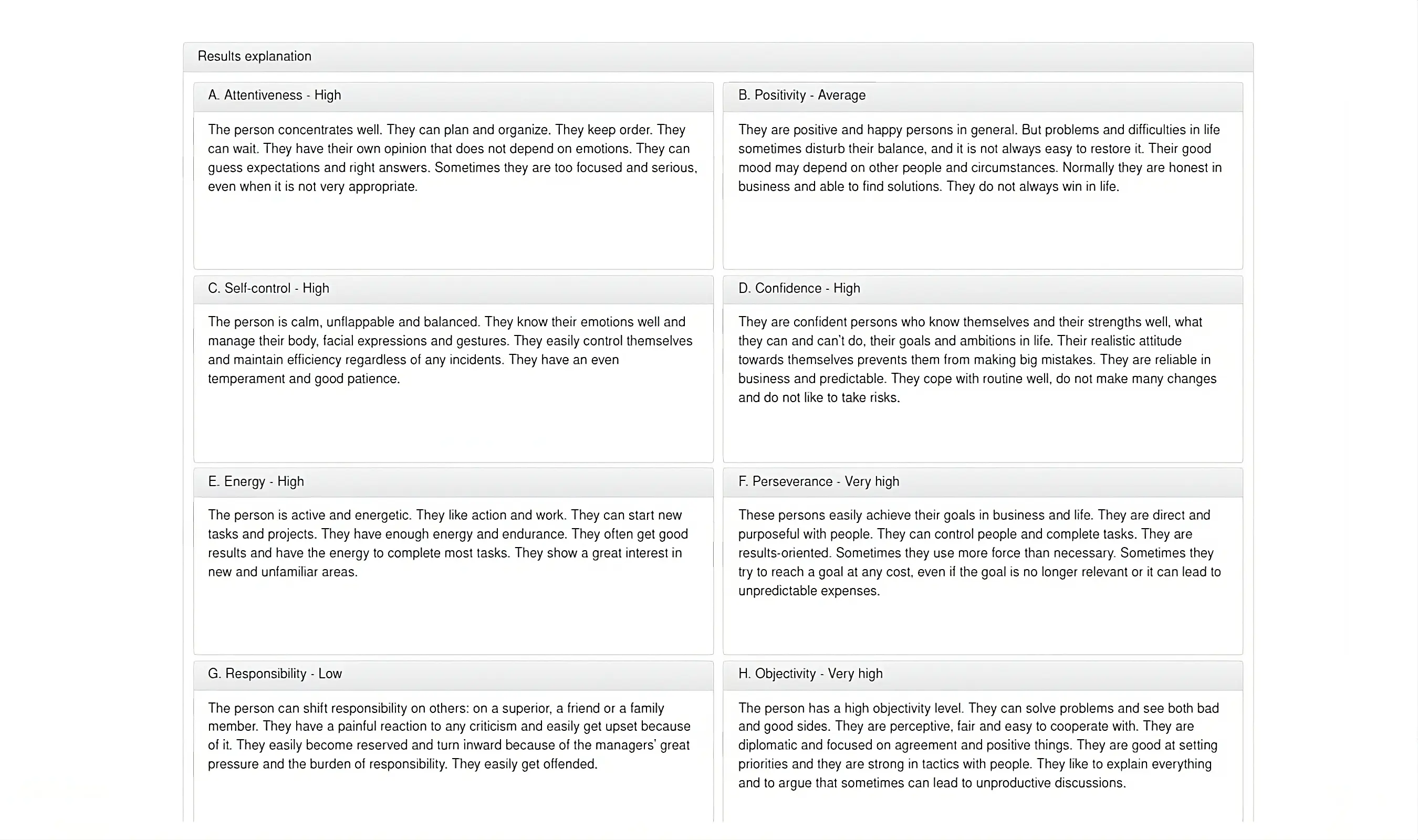Select the H. Objectivity - Very high header

point(810,674)
